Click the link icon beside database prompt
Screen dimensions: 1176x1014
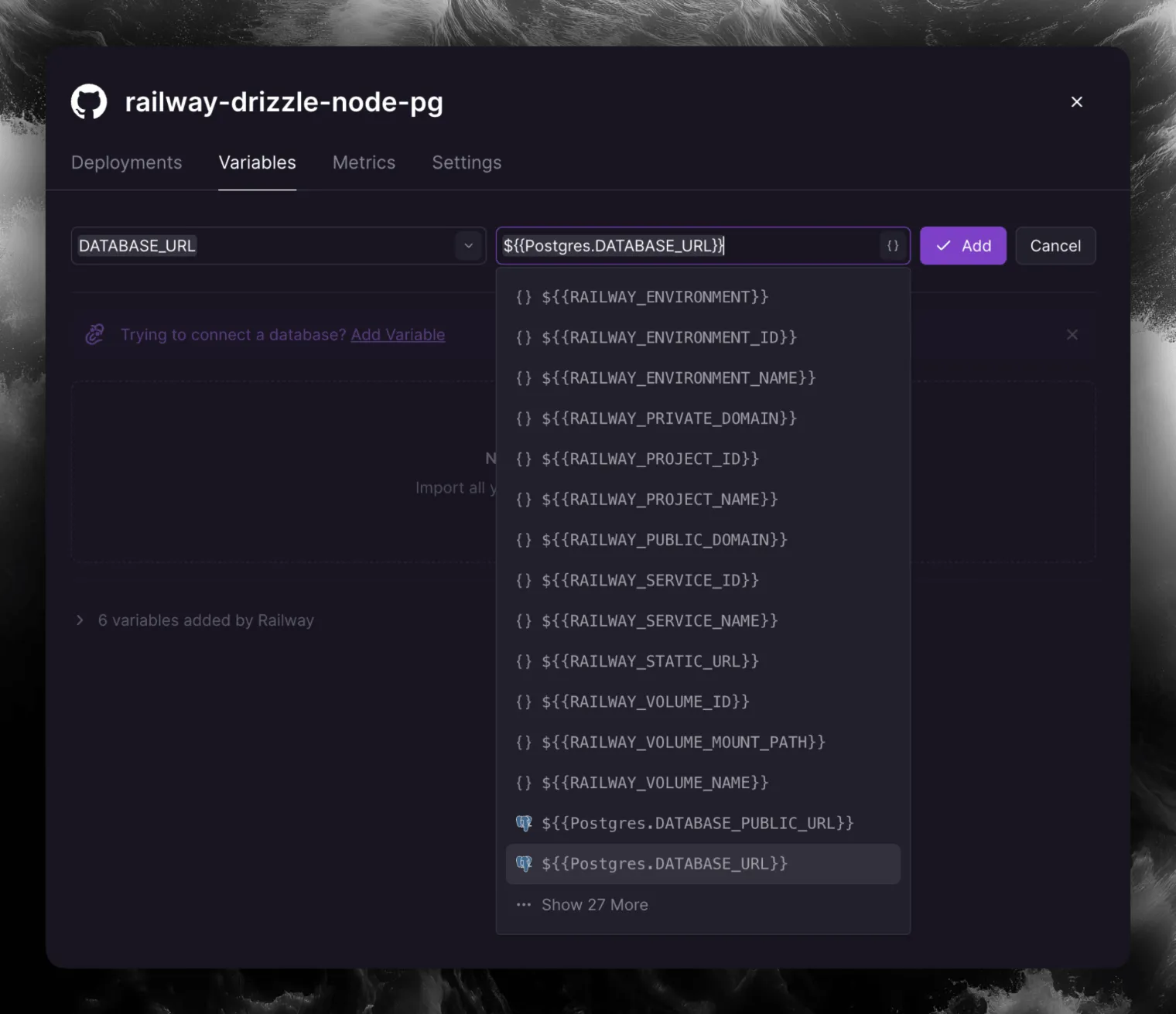pos(94,335)
